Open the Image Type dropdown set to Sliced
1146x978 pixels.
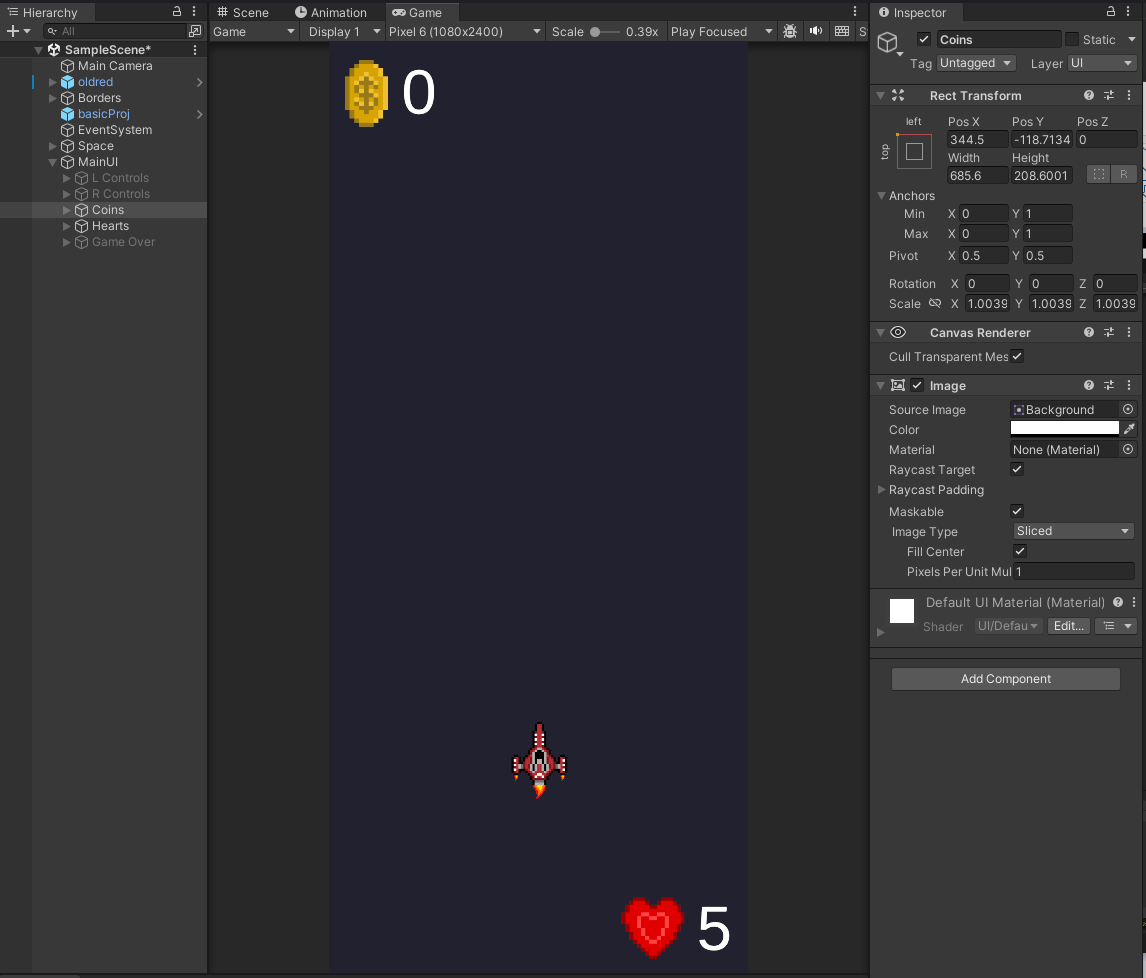coord(1072,531)
